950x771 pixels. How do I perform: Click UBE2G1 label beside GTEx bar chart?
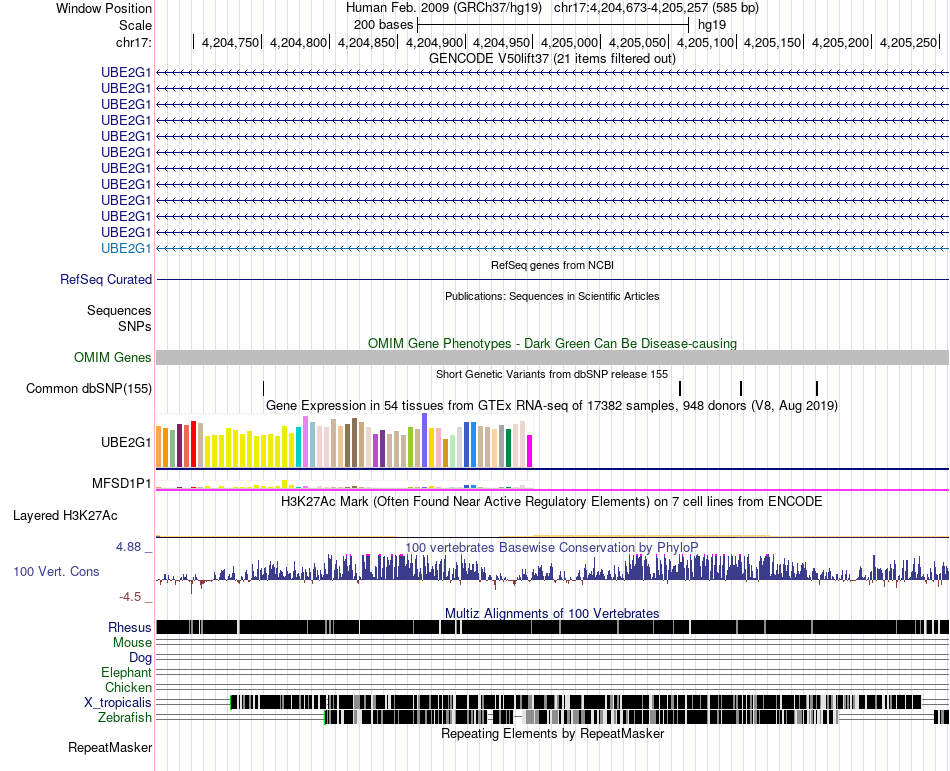[x=126, y=442]
